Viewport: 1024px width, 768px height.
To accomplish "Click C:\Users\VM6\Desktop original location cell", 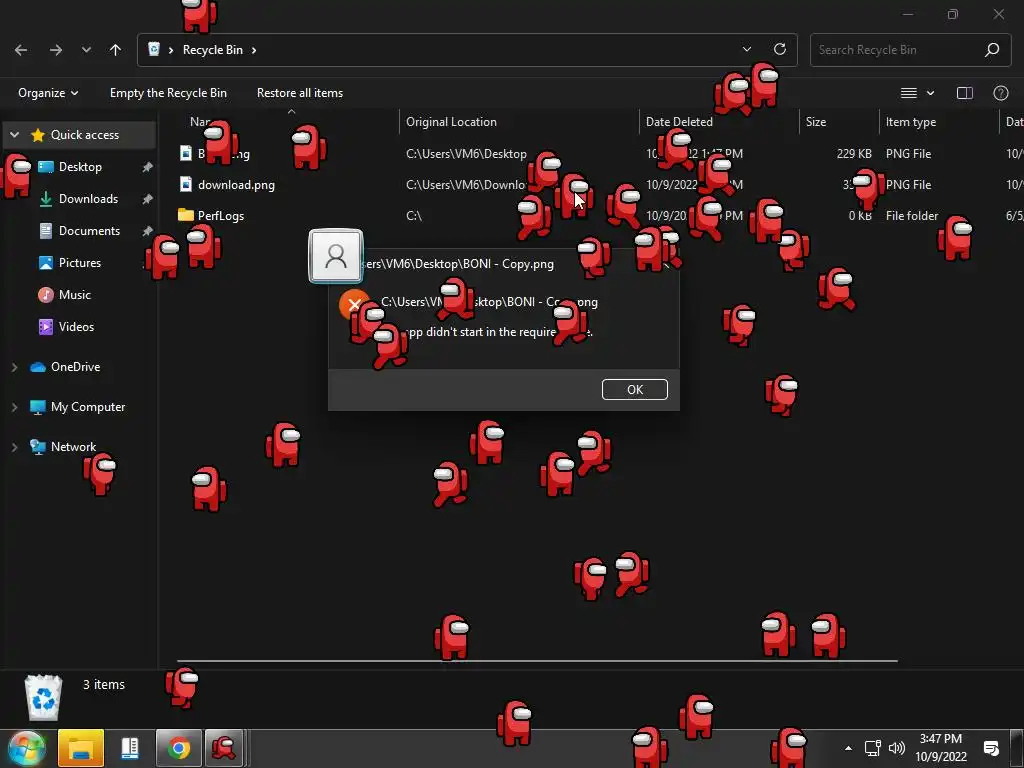I will [466, 154].
